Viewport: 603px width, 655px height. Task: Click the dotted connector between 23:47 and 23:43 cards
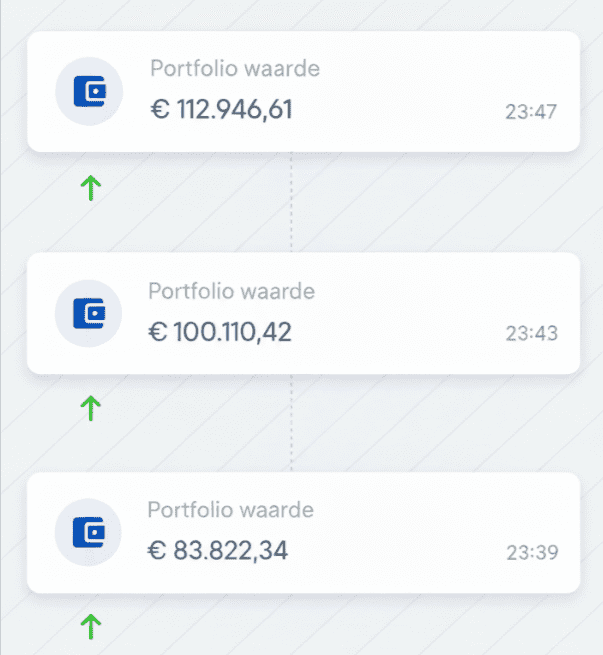(x=291, y=201)
